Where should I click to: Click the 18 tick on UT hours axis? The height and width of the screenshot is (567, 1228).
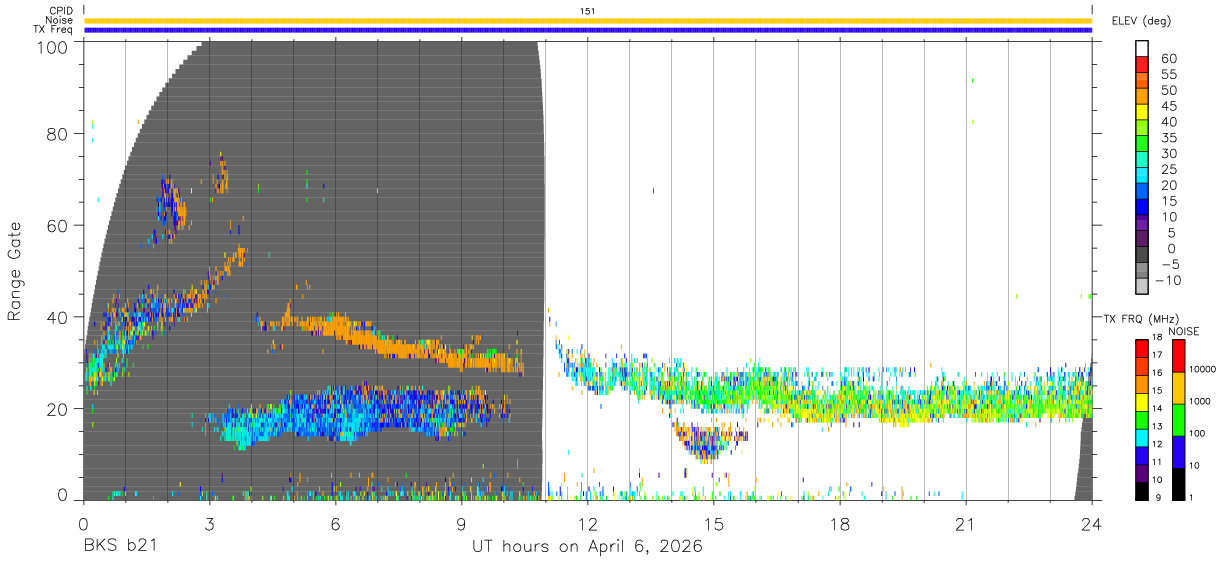839,523
